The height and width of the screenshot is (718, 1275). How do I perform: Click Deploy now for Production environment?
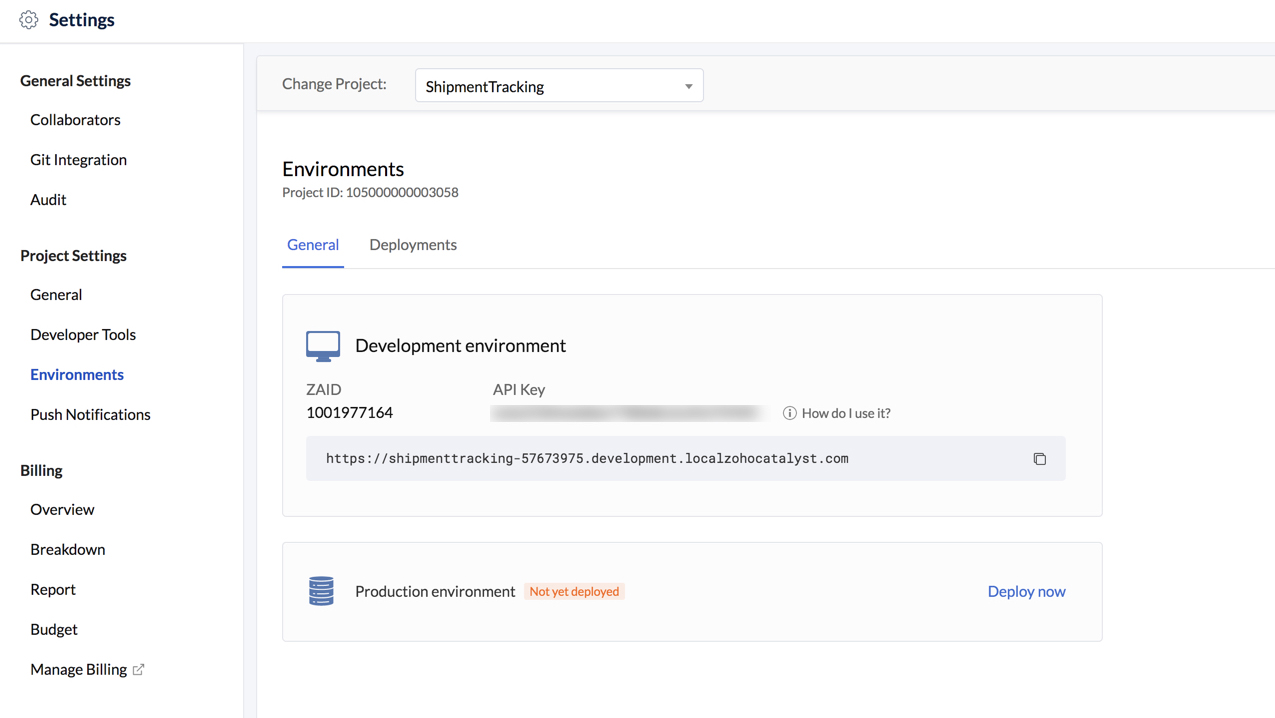coord(1026,591)
